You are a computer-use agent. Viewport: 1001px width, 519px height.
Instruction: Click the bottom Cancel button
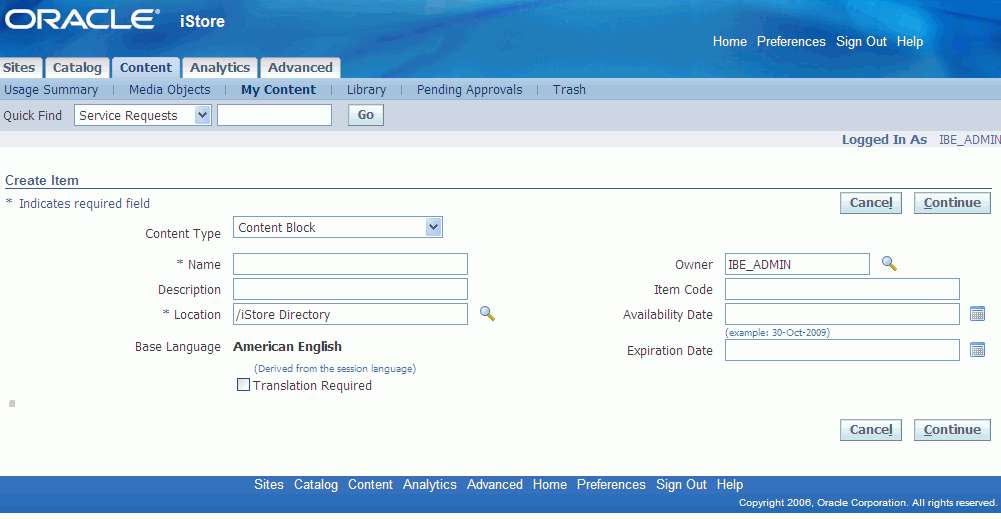click(x=870, y=430)
